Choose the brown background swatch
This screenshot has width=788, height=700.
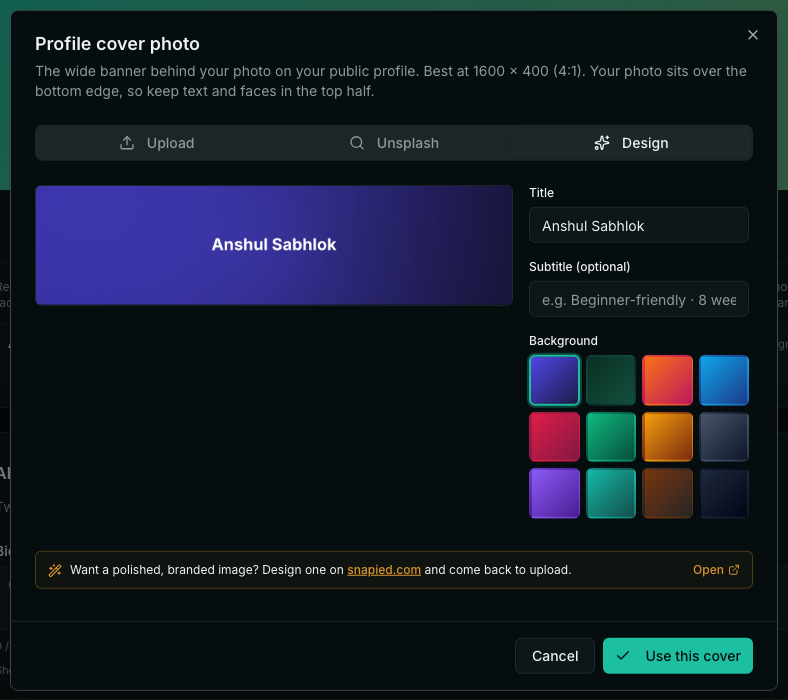coord(667,493)
